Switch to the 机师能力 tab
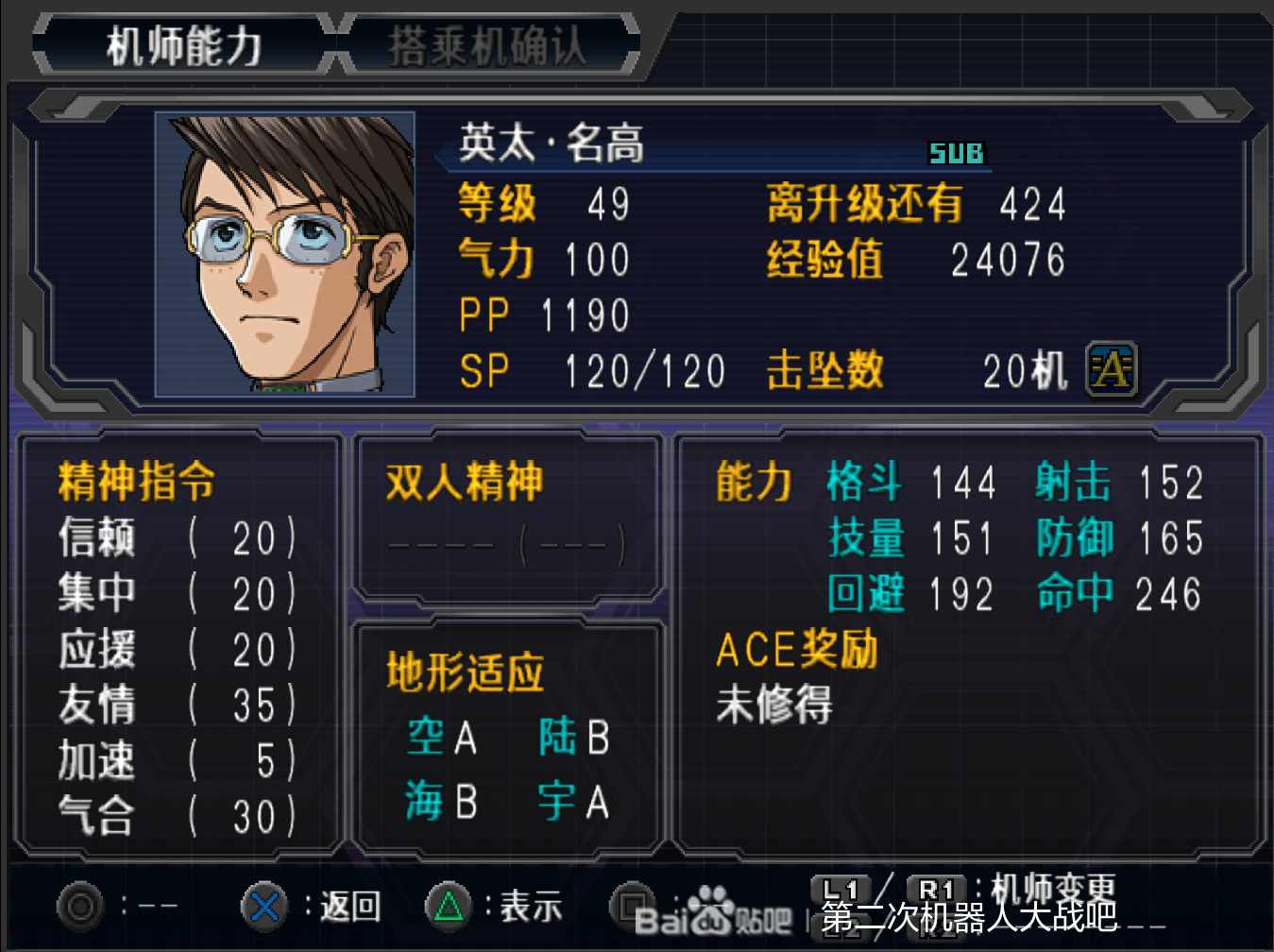The image size is (1274, 952). click(x=184, y=44)
